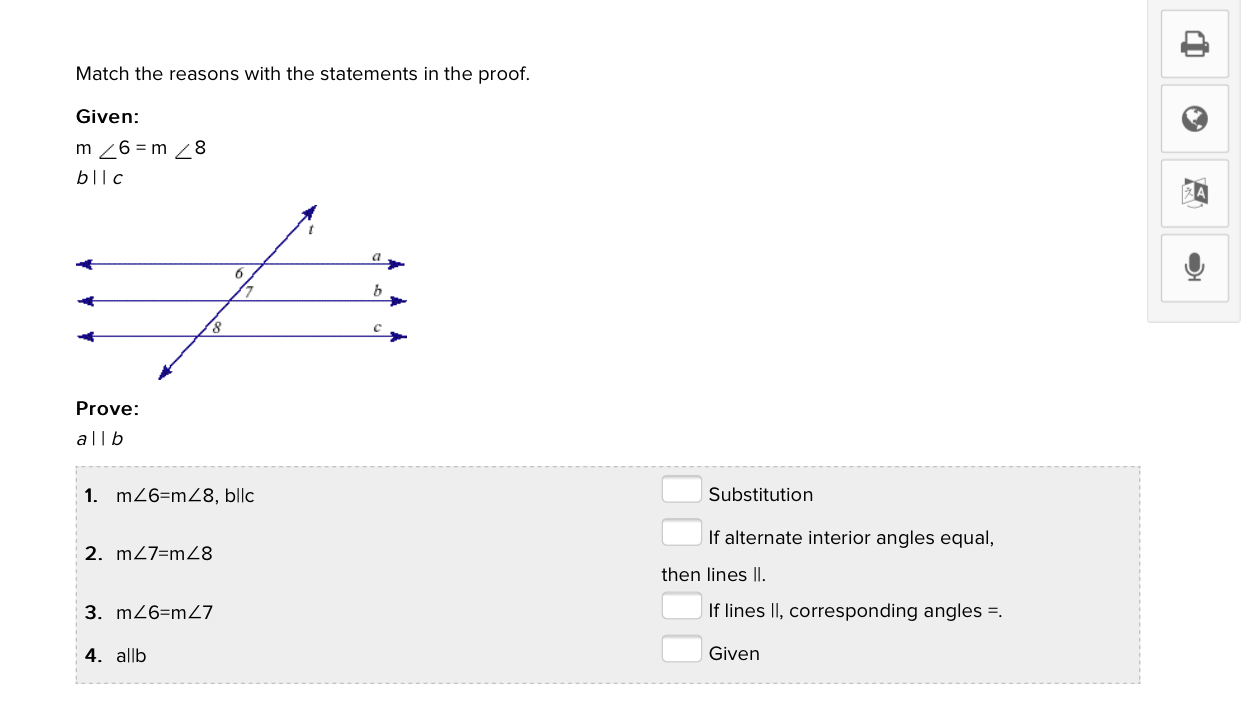Click the "Match the reasons" instruction text
Image resolution: width=1242 pixels, height=727 pixels.
coord(303,74)
